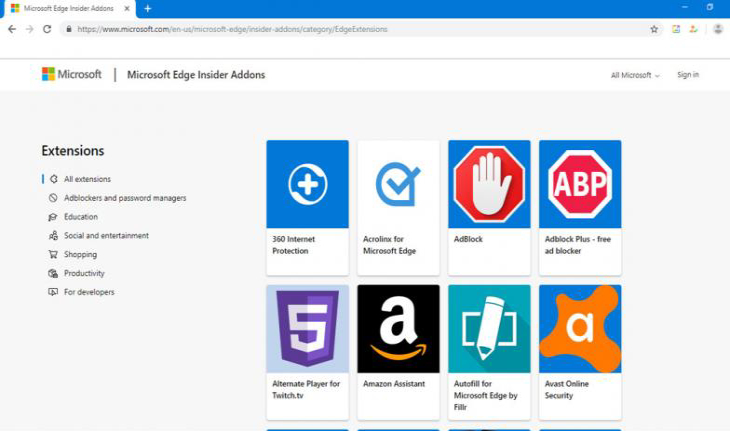Expand the All Microsoft dropdown
The width and height of the screenshot is (730, 431).
pos(635,75)
